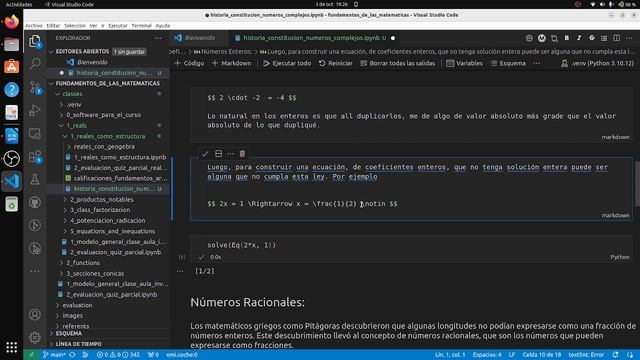The height and width of the screenshot is (360, 640).
Task: Collapse EDITORES ABIERTOS section
Action: 82,51
